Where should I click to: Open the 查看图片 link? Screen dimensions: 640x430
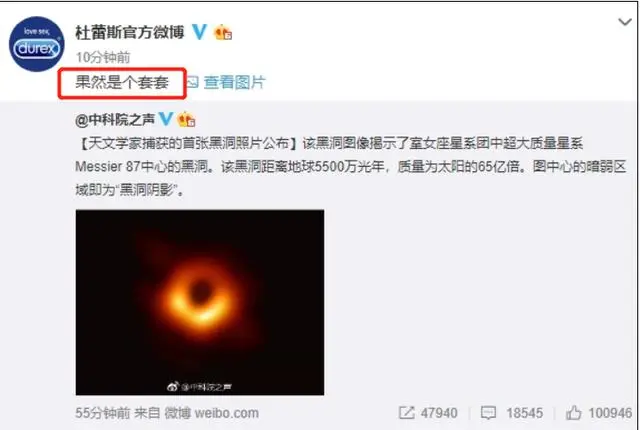(234, 82)
